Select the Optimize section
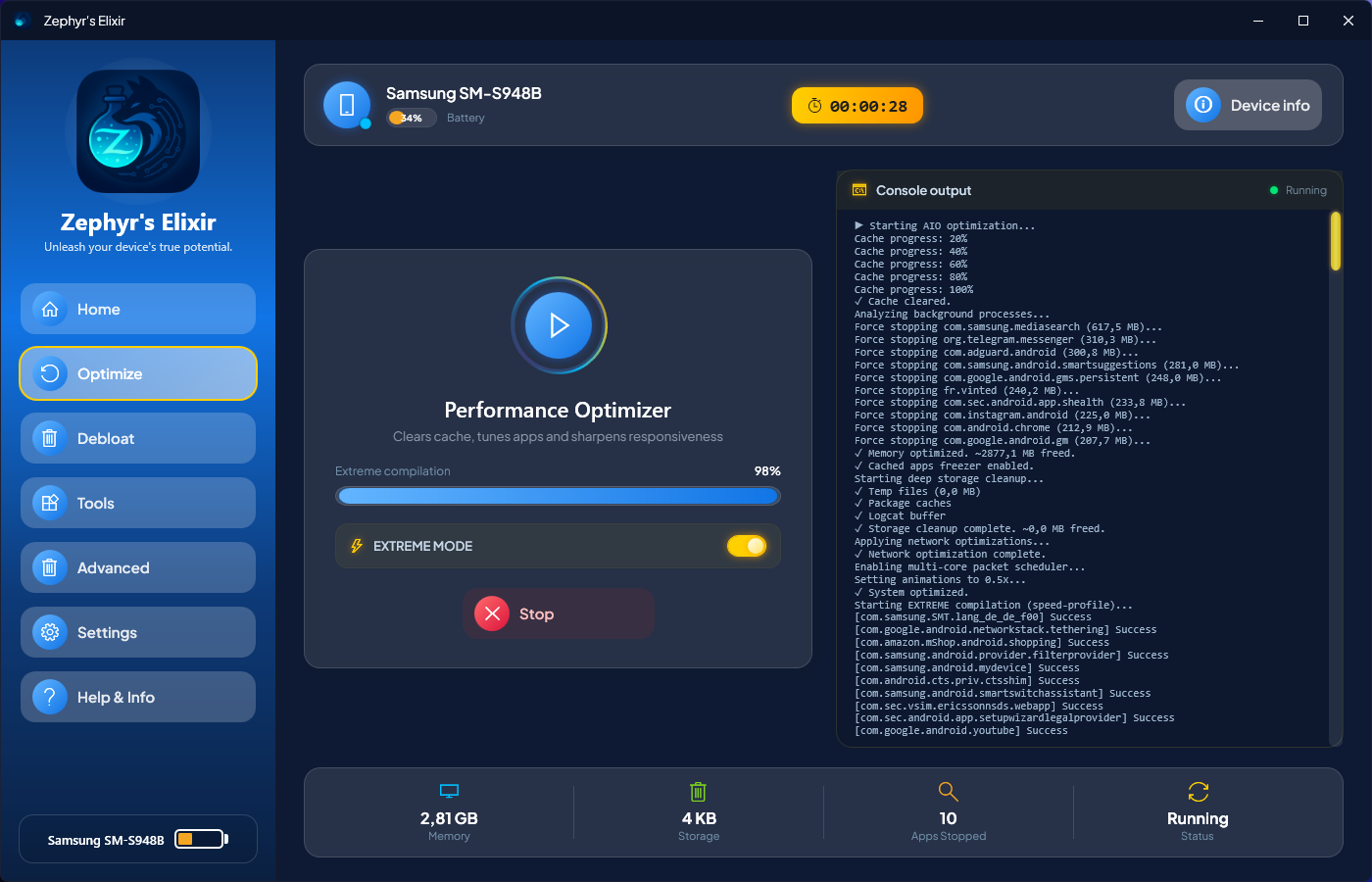Image resolution: width=1372 pixels, height=882 pixels. (x=138, y=373)
